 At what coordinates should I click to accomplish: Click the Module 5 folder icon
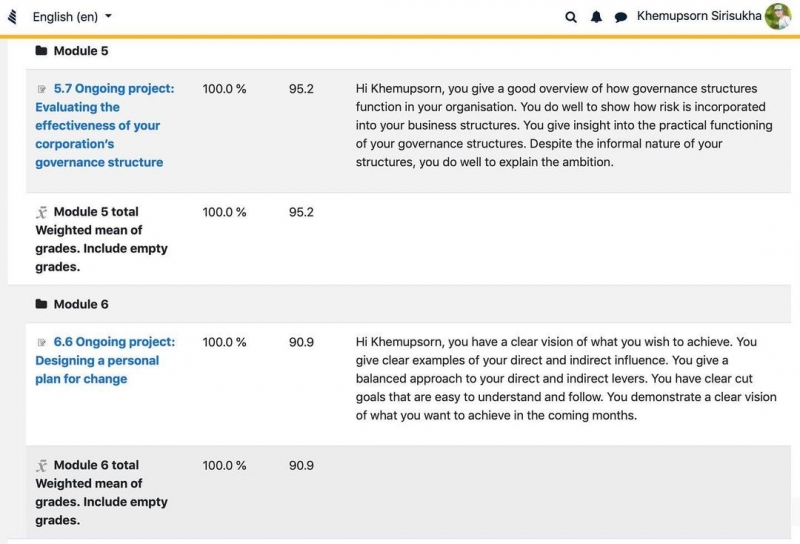click(41, 51)
